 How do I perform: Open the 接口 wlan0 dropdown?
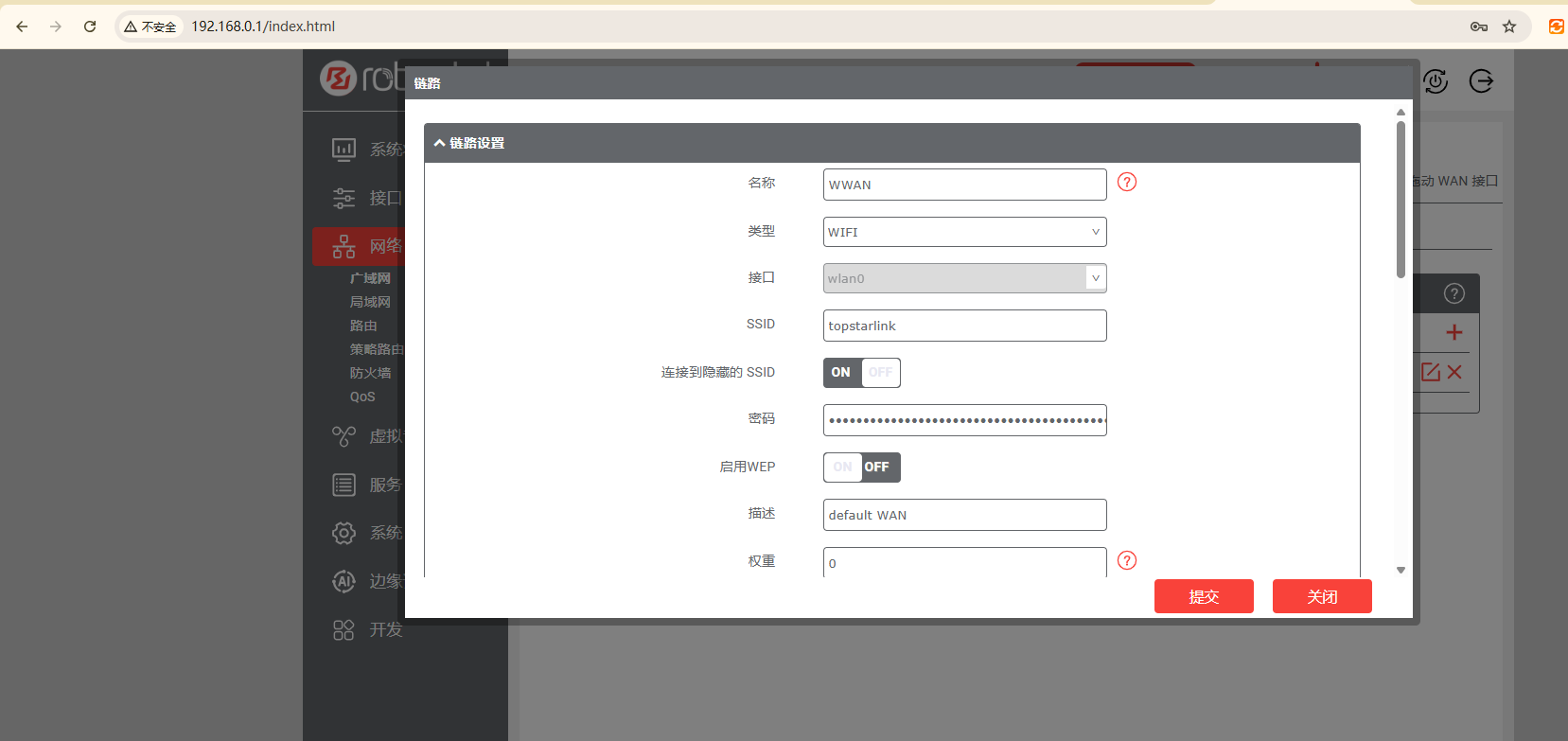964,278
